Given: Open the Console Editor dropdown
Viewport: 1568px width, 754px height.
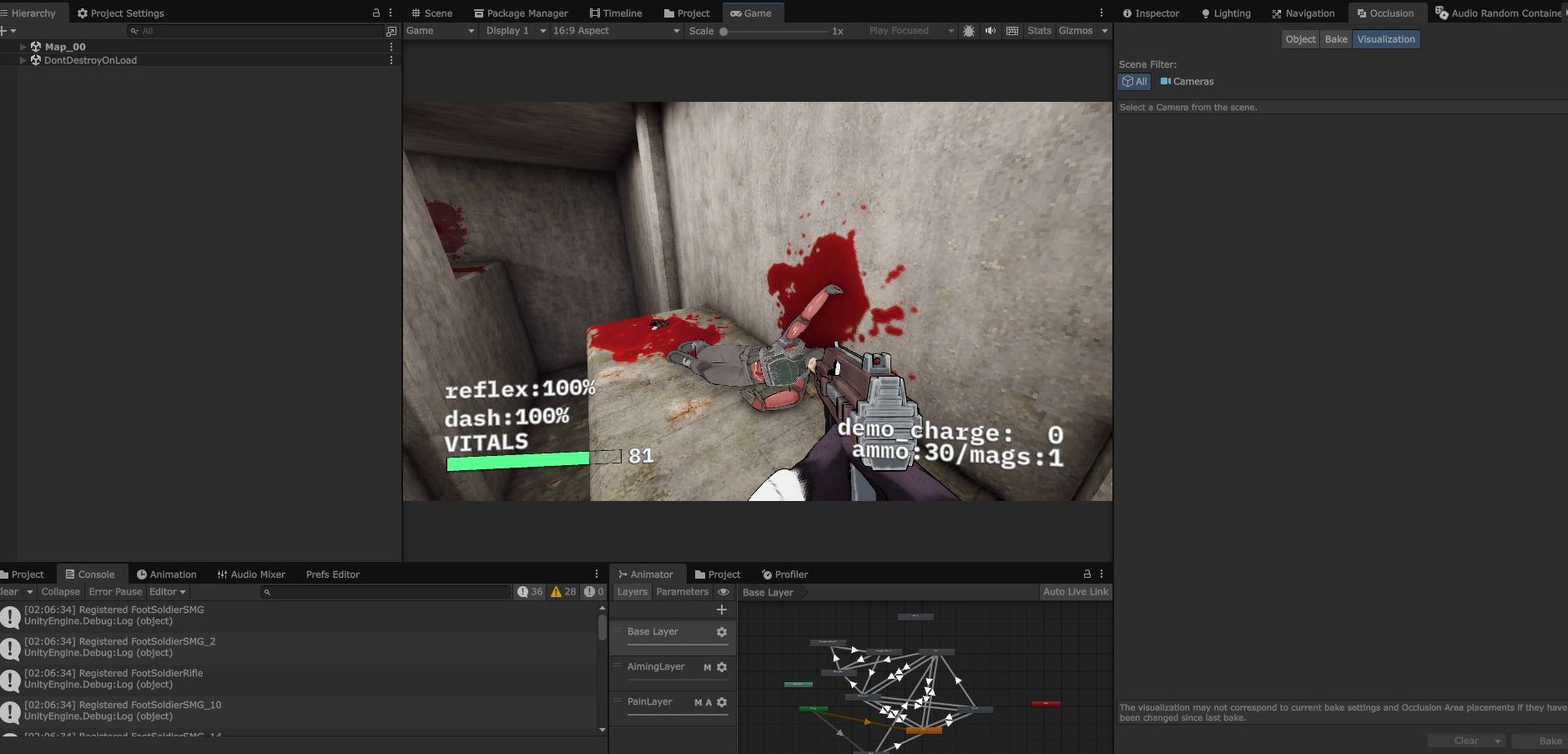Looking at the screenshot, I should 168,592.
